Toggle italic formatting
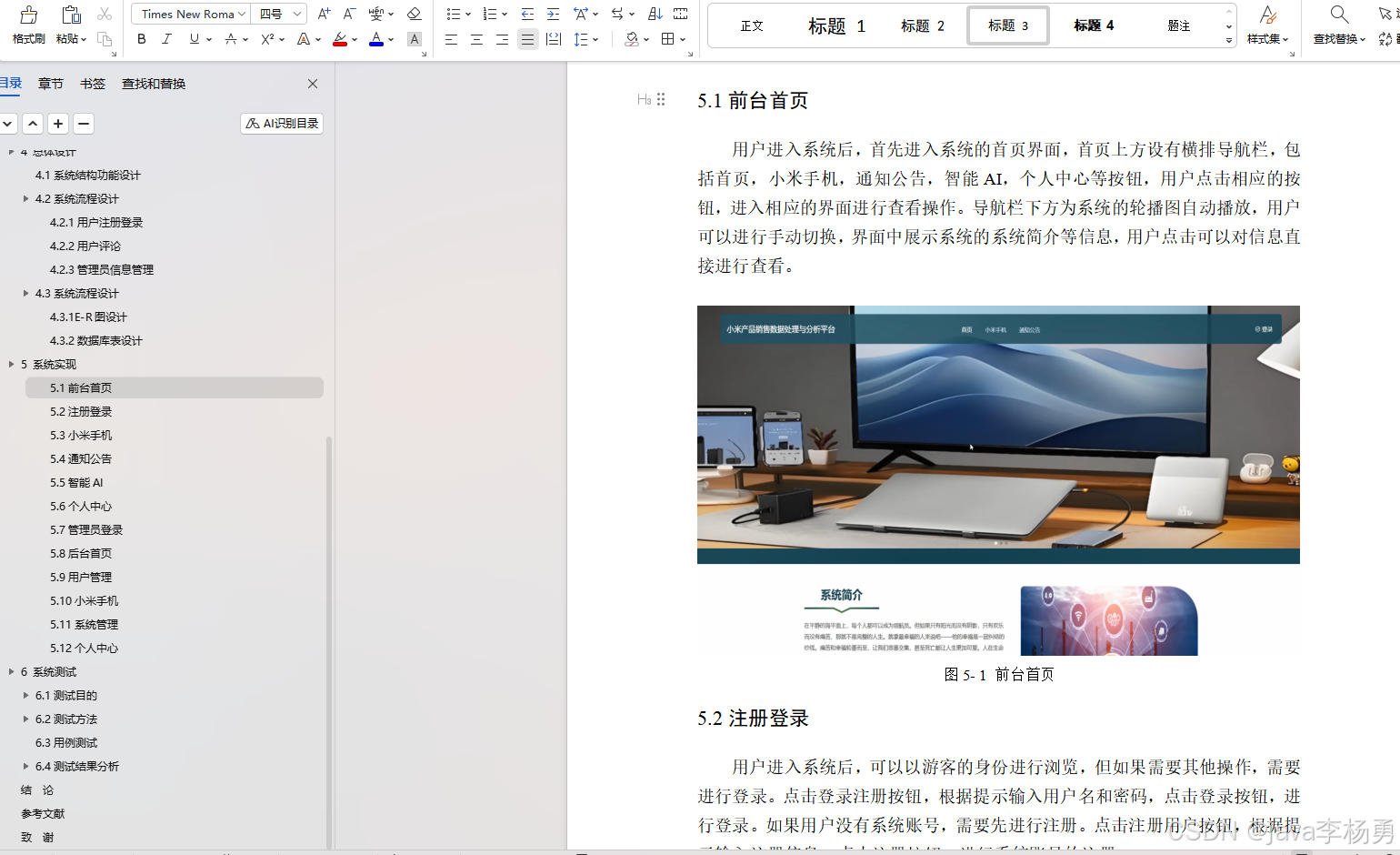This screenshot has height=855, width=1400. pyautogui.click(x=166, y=39)
